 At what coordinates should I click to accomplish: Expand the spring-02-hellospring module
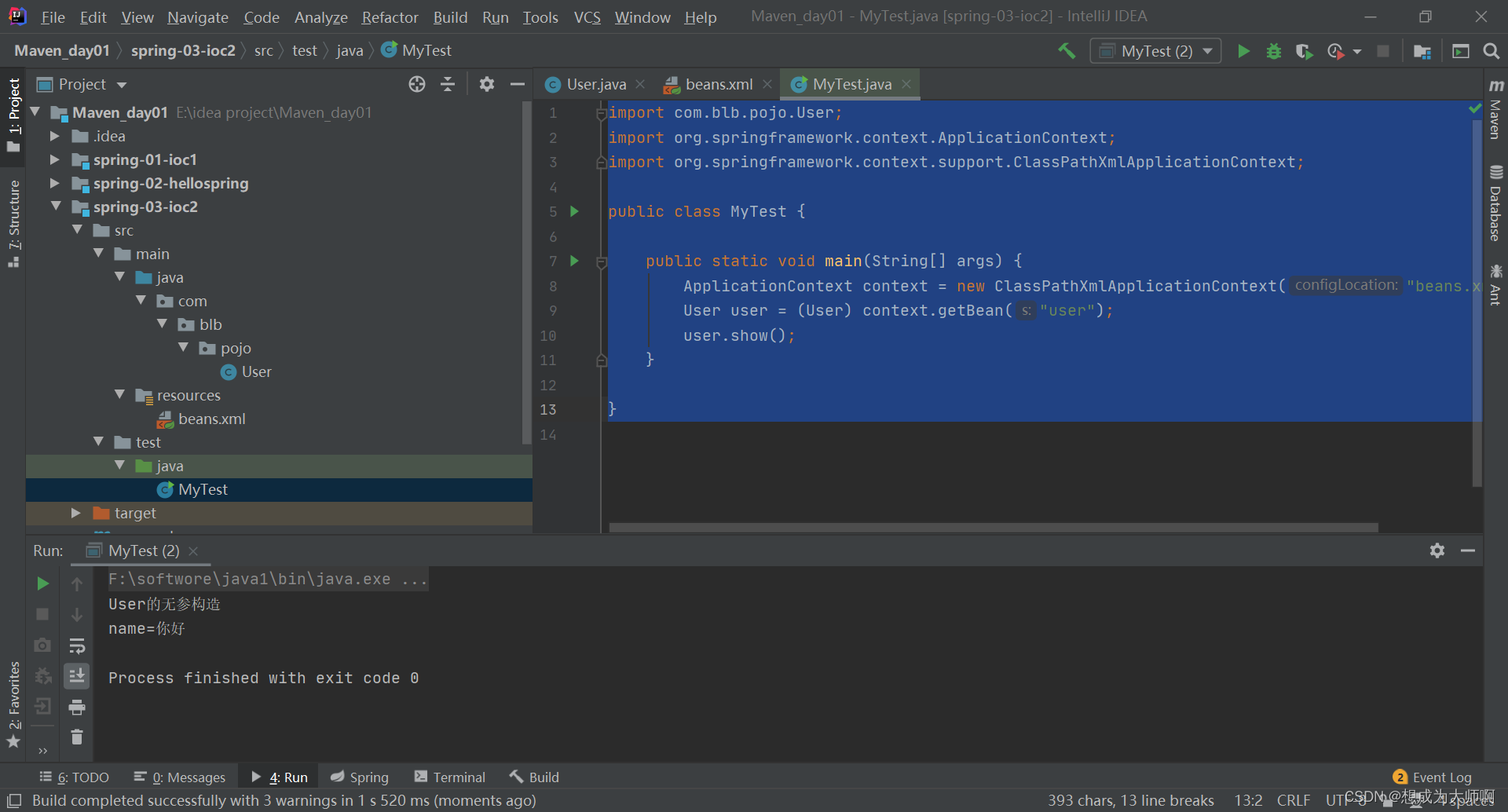coord(54,183)
